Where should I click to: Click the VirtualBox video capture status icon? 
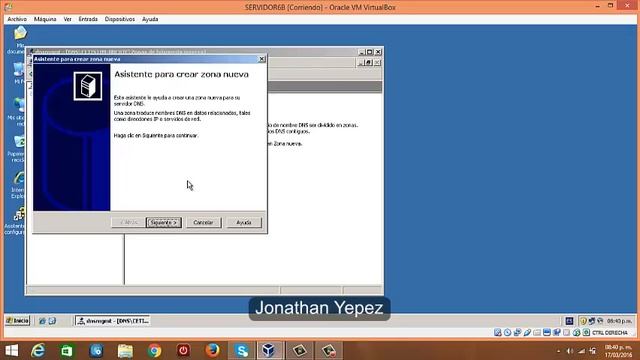point(557,333)
